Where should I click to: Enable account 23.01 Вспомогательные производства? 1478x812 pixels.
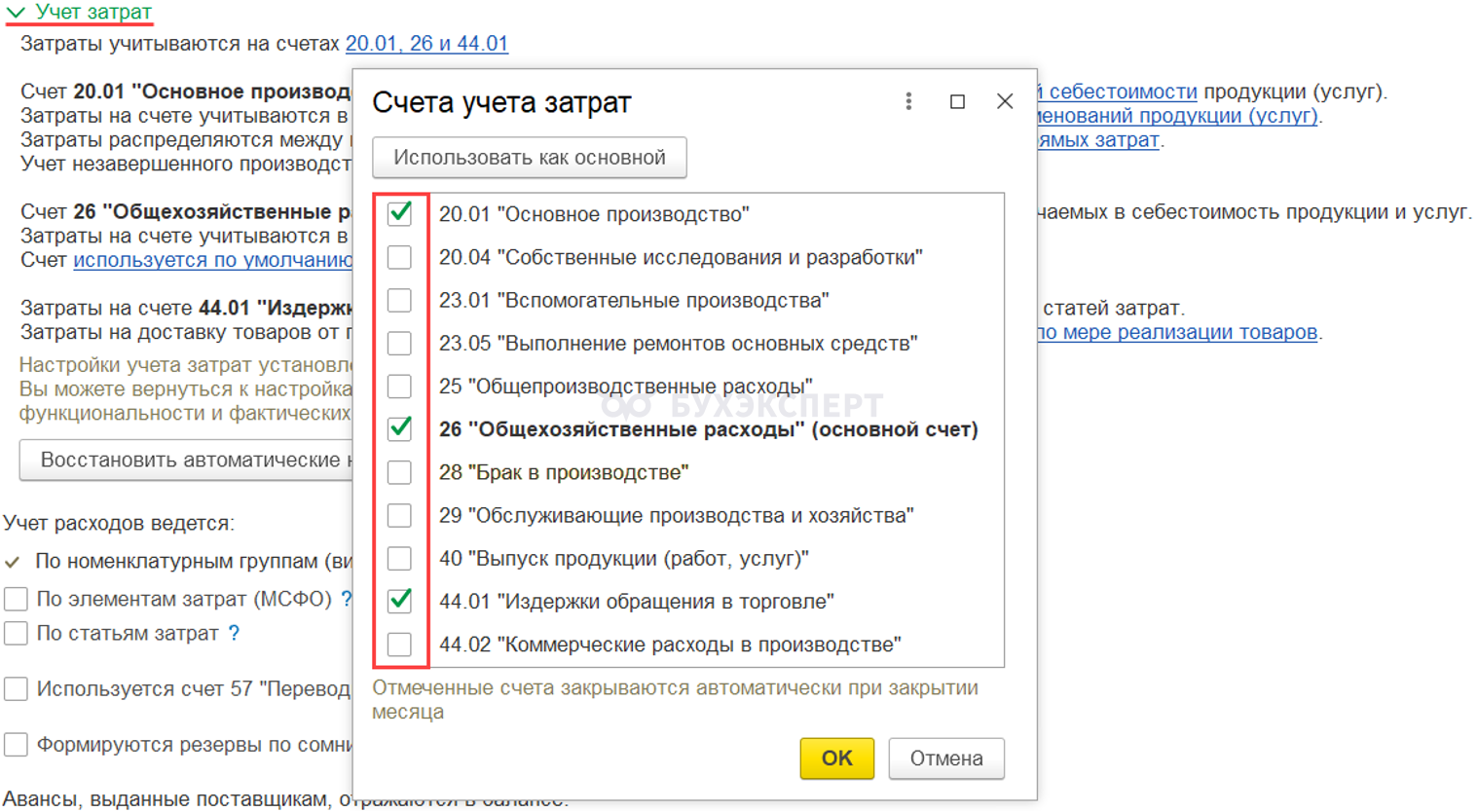pos(399,300)
